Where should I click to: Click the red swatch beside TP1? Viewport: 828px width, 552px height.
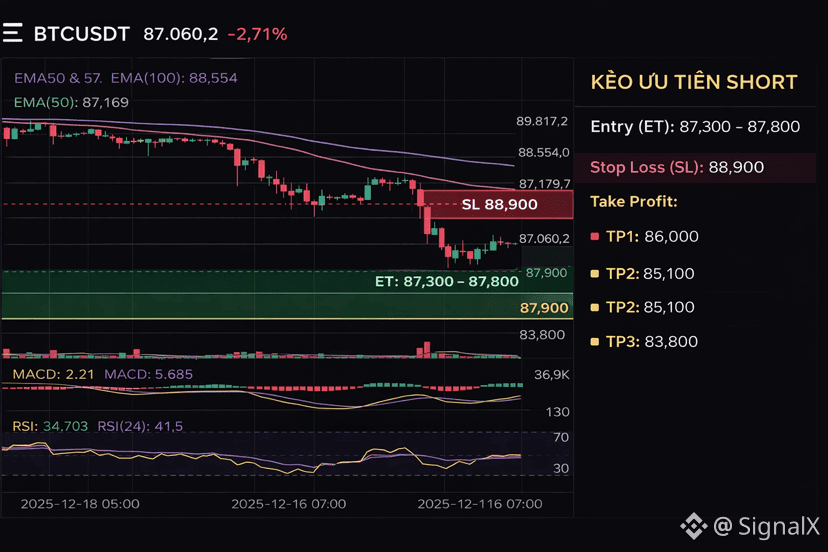[x=595, y=237]
